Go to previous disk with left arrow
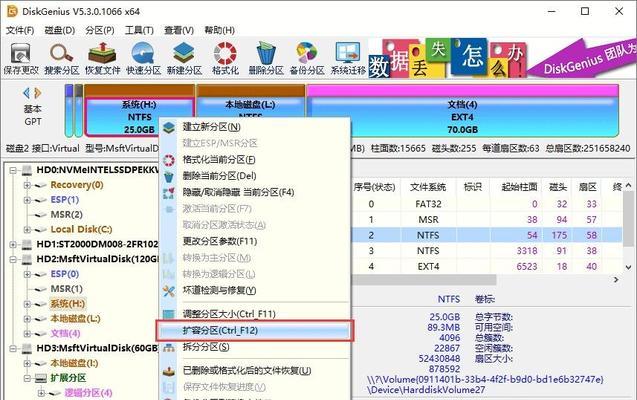The image size is (637, 400). [x=26, y=93]
